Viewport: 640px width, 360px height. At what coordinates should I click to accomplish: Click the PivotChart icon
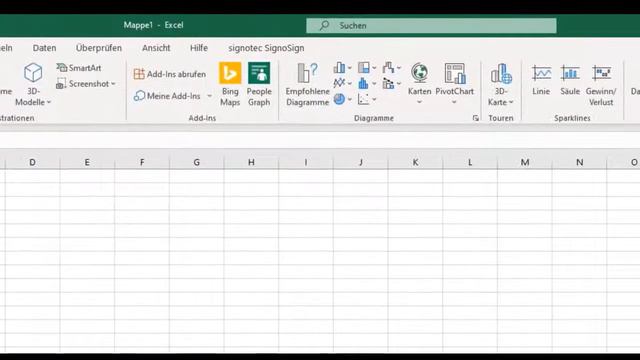pos(455,73)
